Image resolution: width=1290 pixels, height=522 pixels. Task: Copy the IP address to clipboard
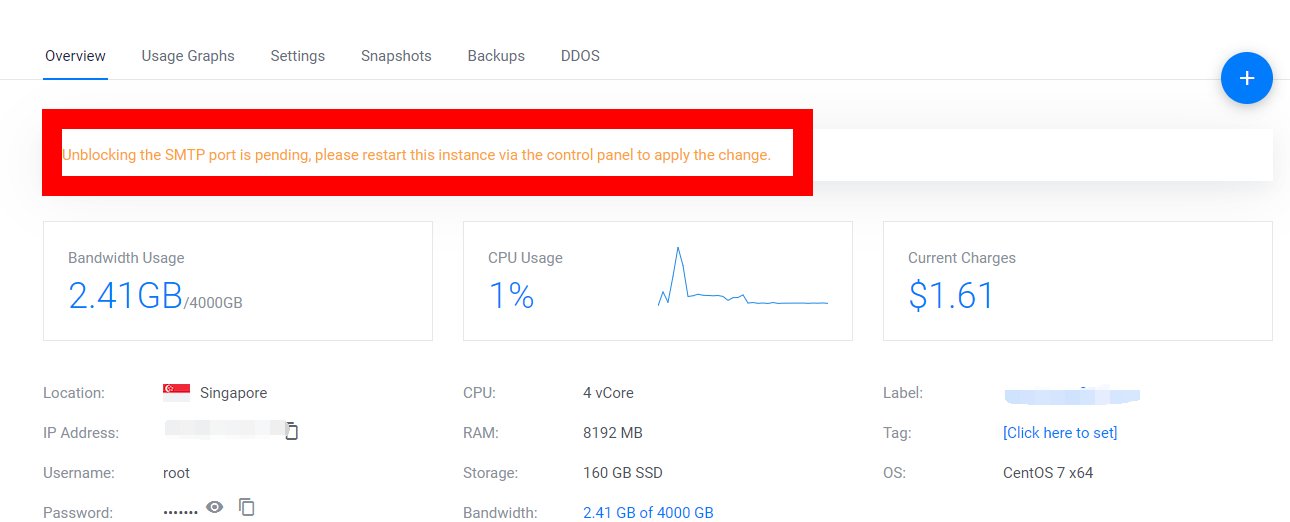292,432
